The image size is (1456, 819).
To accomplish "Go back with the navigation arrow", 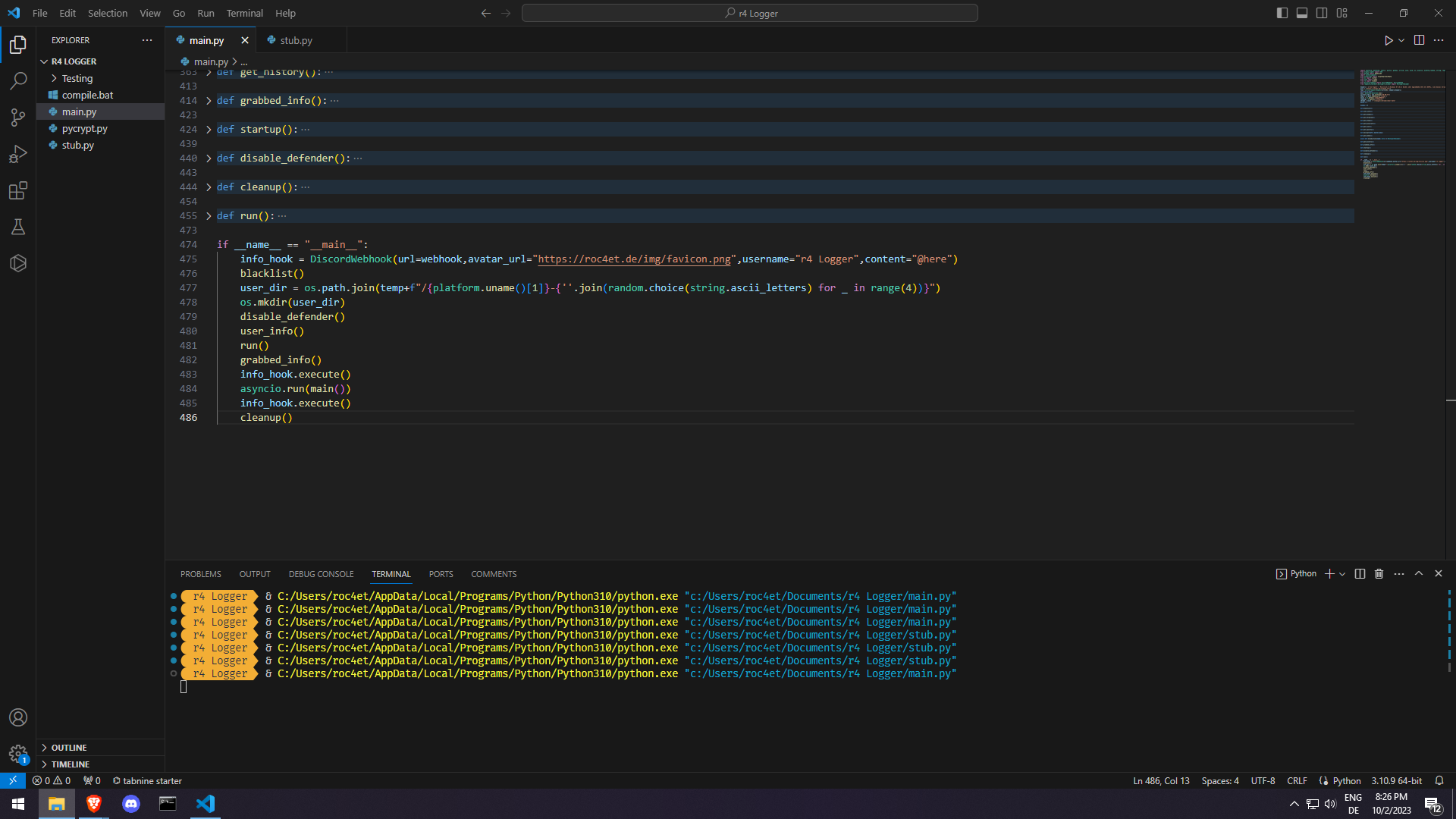I will (x=486, y=13).
